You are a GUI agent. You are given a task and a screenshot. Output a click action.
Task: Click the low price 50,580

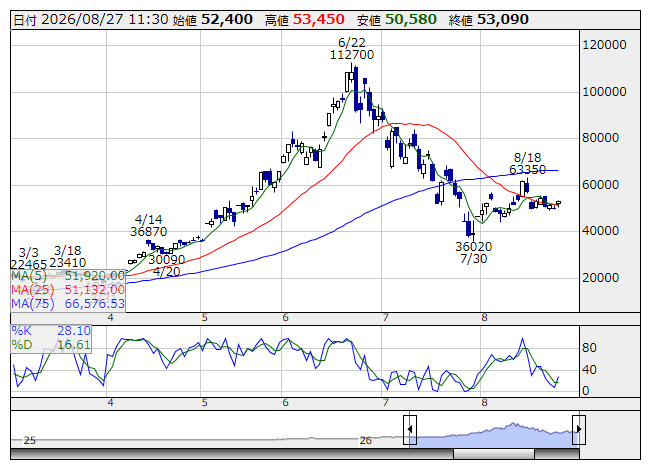411,20
